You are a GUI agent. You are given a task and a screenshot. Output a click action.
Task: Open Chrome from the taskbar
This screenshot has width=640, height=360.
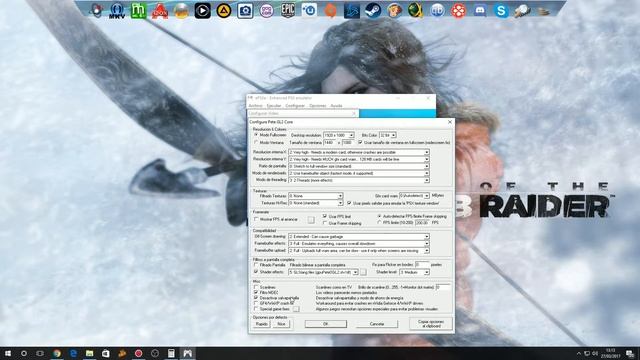[57, 353]
